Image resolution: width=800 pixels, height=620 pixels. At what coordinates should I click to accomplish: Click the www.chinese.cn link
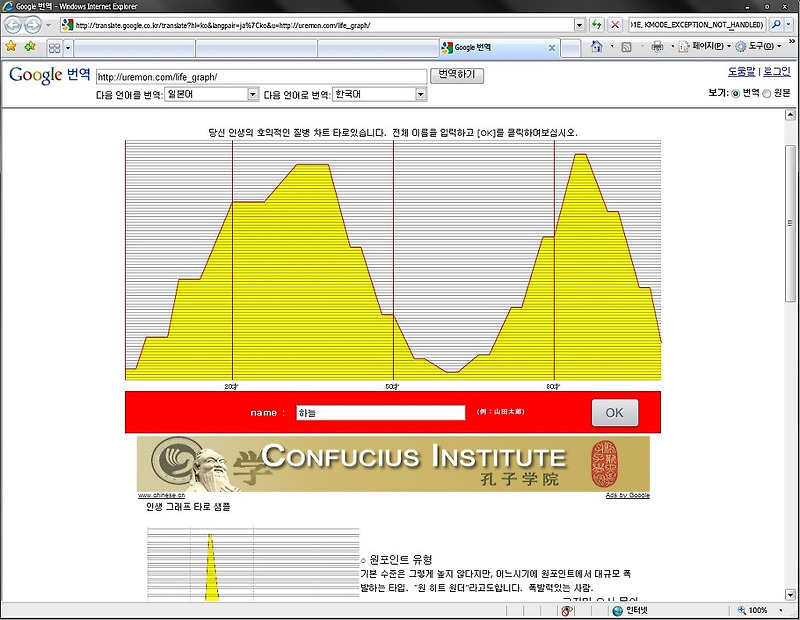click(161, 495)
